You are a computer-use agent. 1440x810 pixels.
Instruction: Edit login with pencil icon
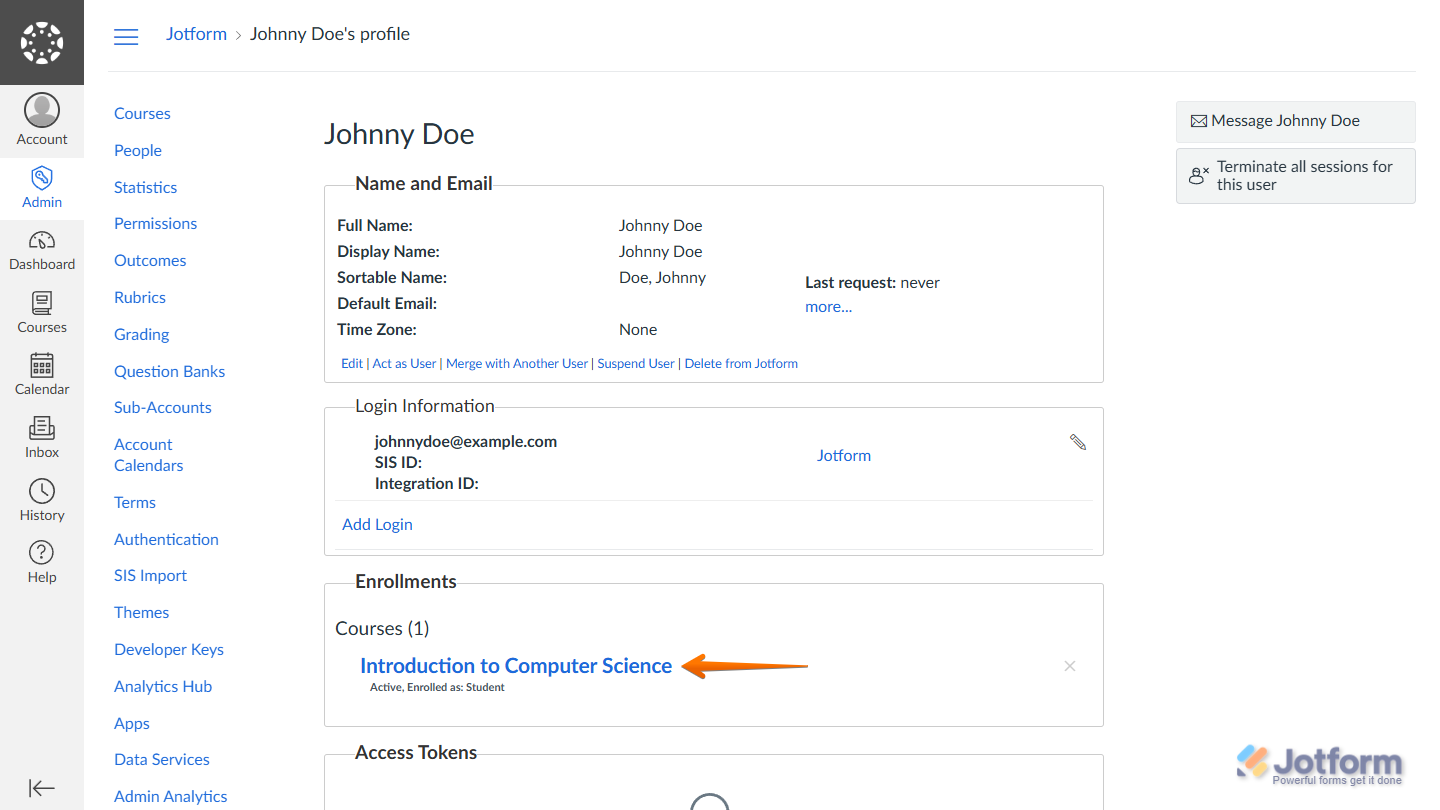(x=1077, y=442)
